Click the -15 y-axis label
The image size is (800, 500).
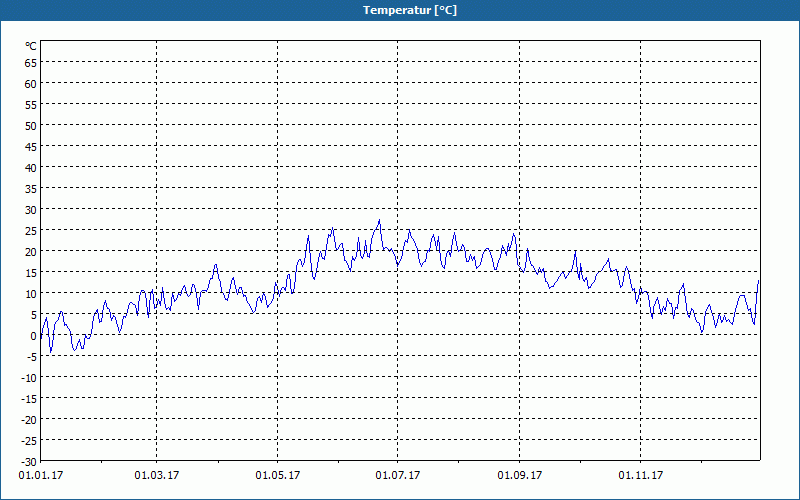pyautogui.click(x=29, y=398)
